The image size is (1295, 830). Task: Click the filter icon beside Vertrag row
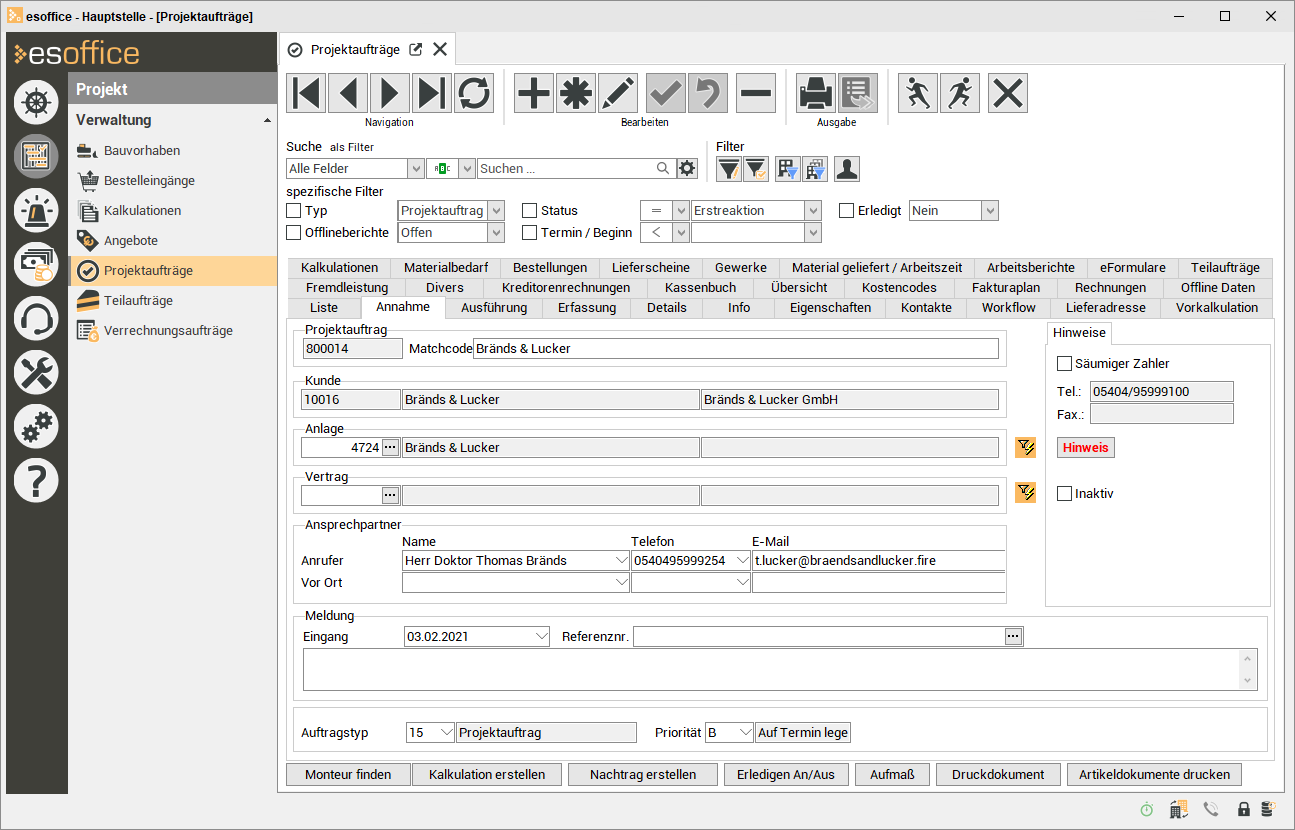click(x=1025, y=492)
